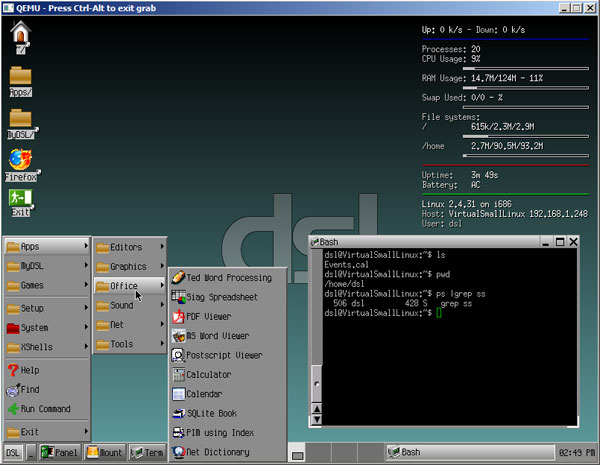The height and width of the screenshot is (465, 600).
Task: Expand the Exit submenu
Action: coord(47,432)
